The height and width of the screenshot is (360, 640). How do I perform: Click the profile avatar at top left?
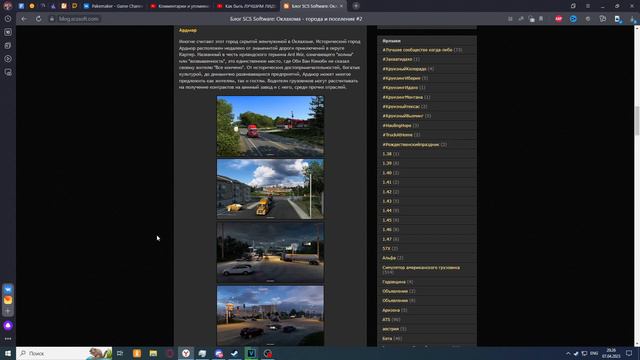(7, 5)
